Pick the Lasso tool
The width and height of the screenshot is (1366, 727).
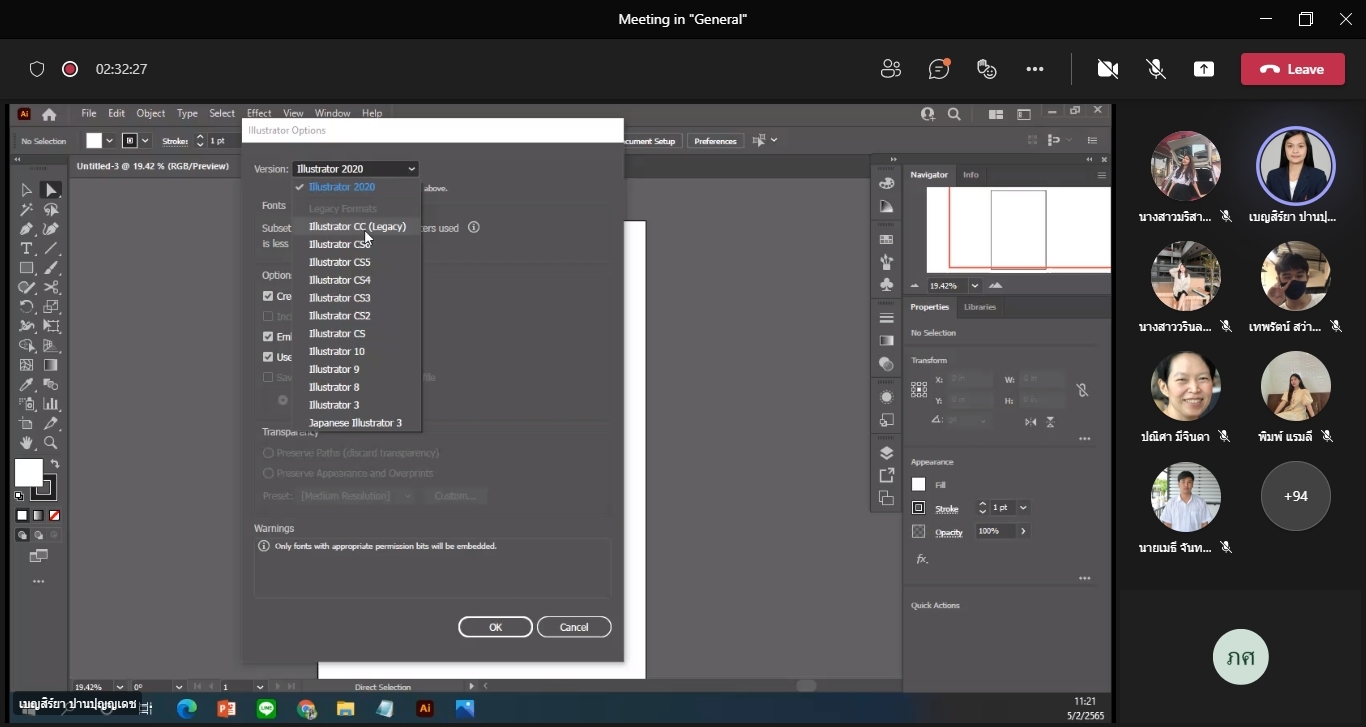[51, 210]
